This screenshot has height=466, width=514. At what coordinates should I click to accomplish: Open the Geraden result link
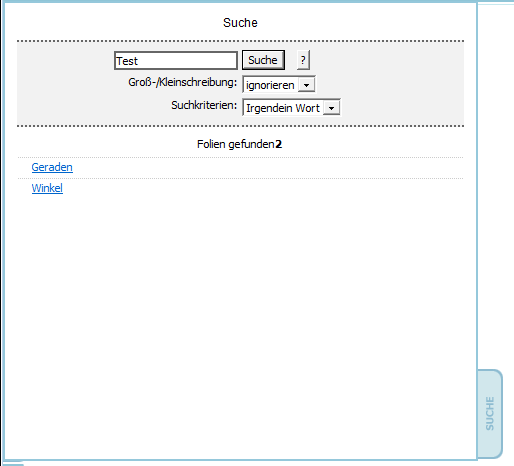click(x=52, y=167)
